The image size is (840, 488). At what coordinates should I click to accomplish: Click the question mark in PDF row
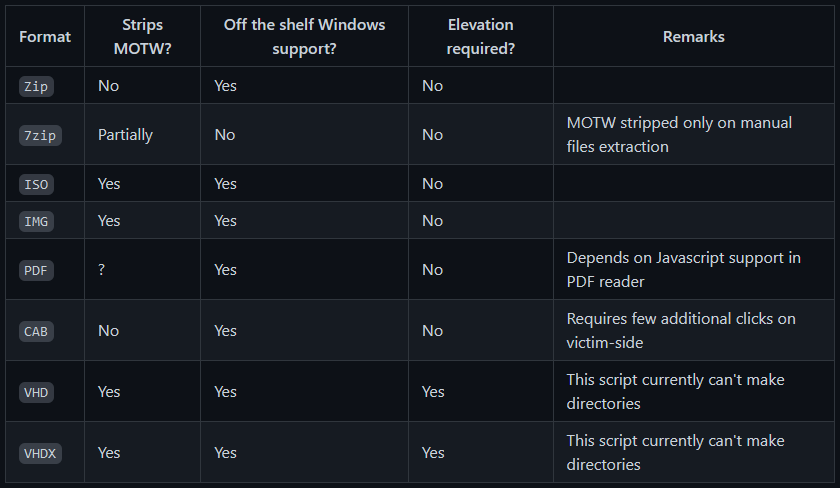click(102, 270)
